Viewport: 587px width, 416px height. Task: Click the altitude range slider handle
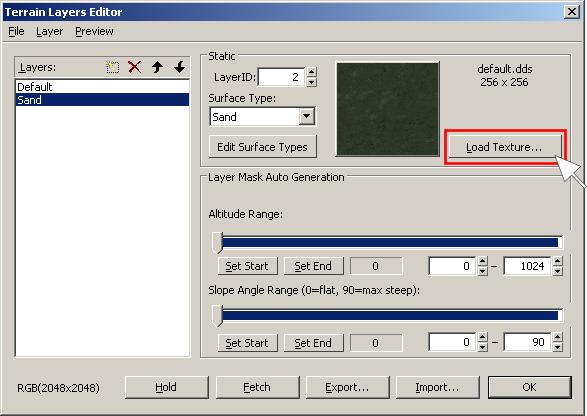pos(218,243)
